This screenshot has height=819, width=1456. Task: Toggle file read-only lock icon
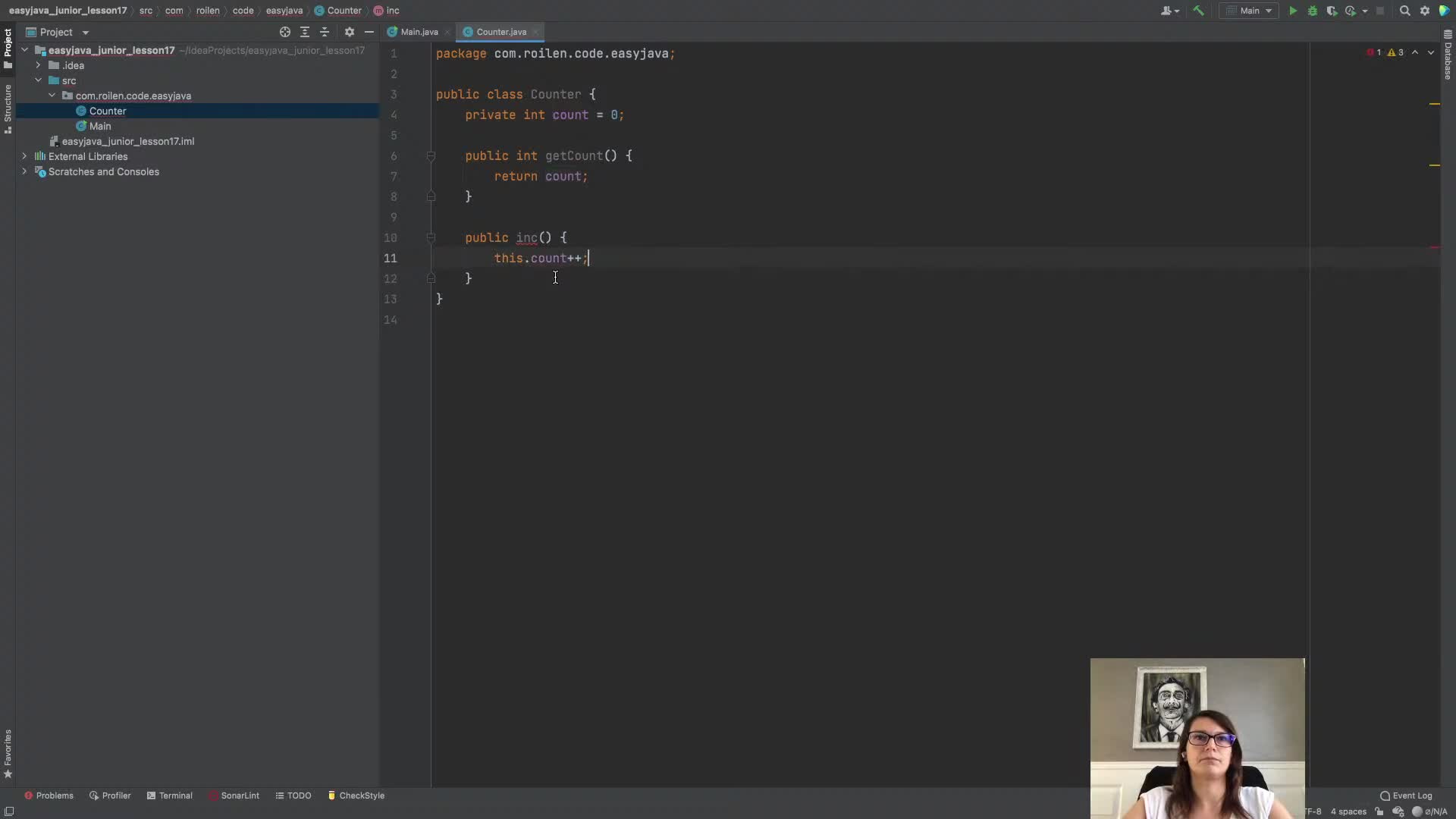1379,811
